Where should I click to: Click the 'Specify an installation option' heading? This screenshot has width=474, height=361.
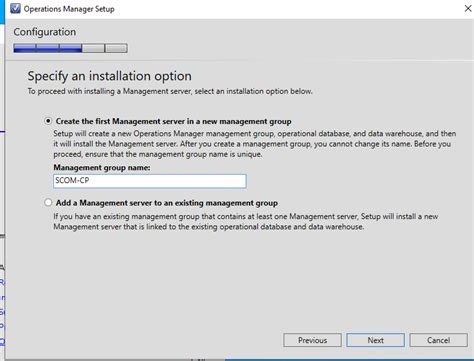[110, 76]
